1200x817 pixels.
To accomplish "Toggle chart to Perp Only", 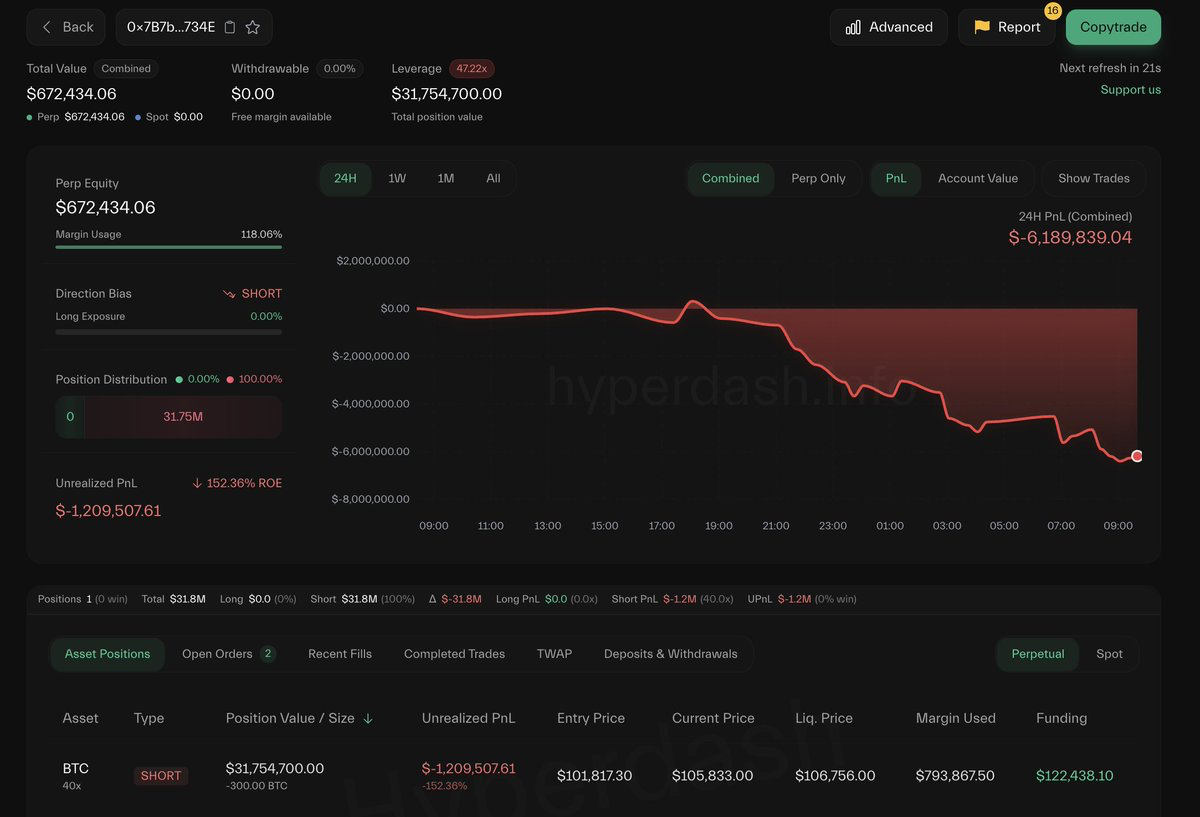I will (x=818, y=178).
